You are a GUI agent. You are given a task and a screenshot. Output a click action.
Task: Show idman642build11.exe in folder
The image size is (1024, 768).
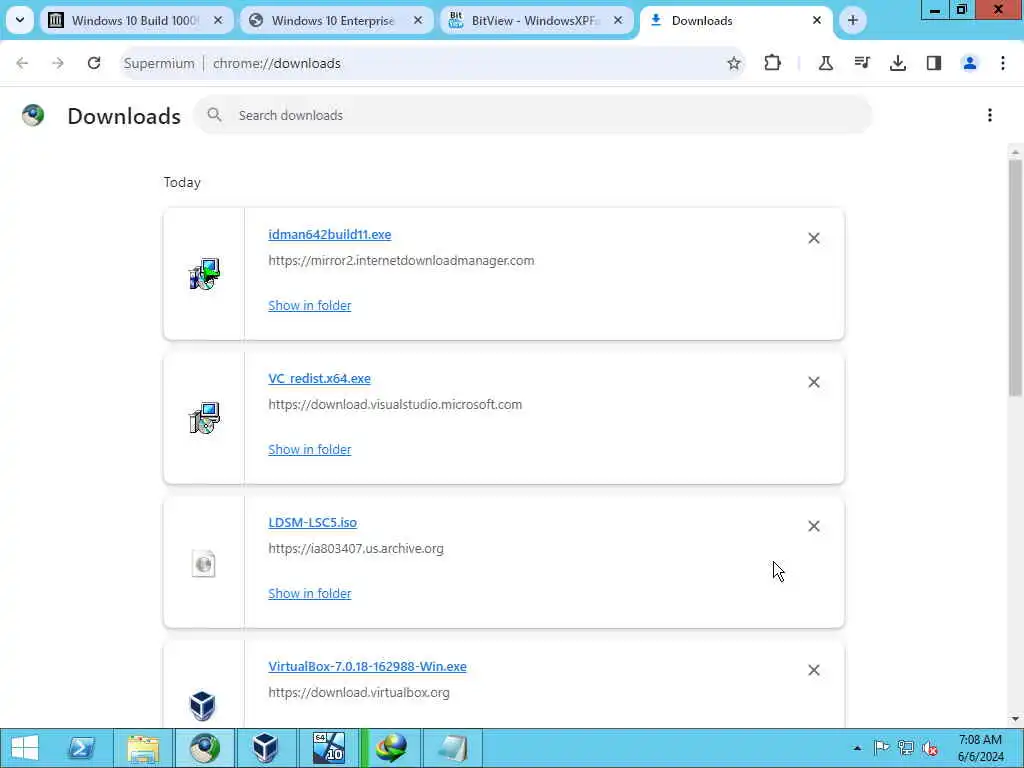(310, 306)
